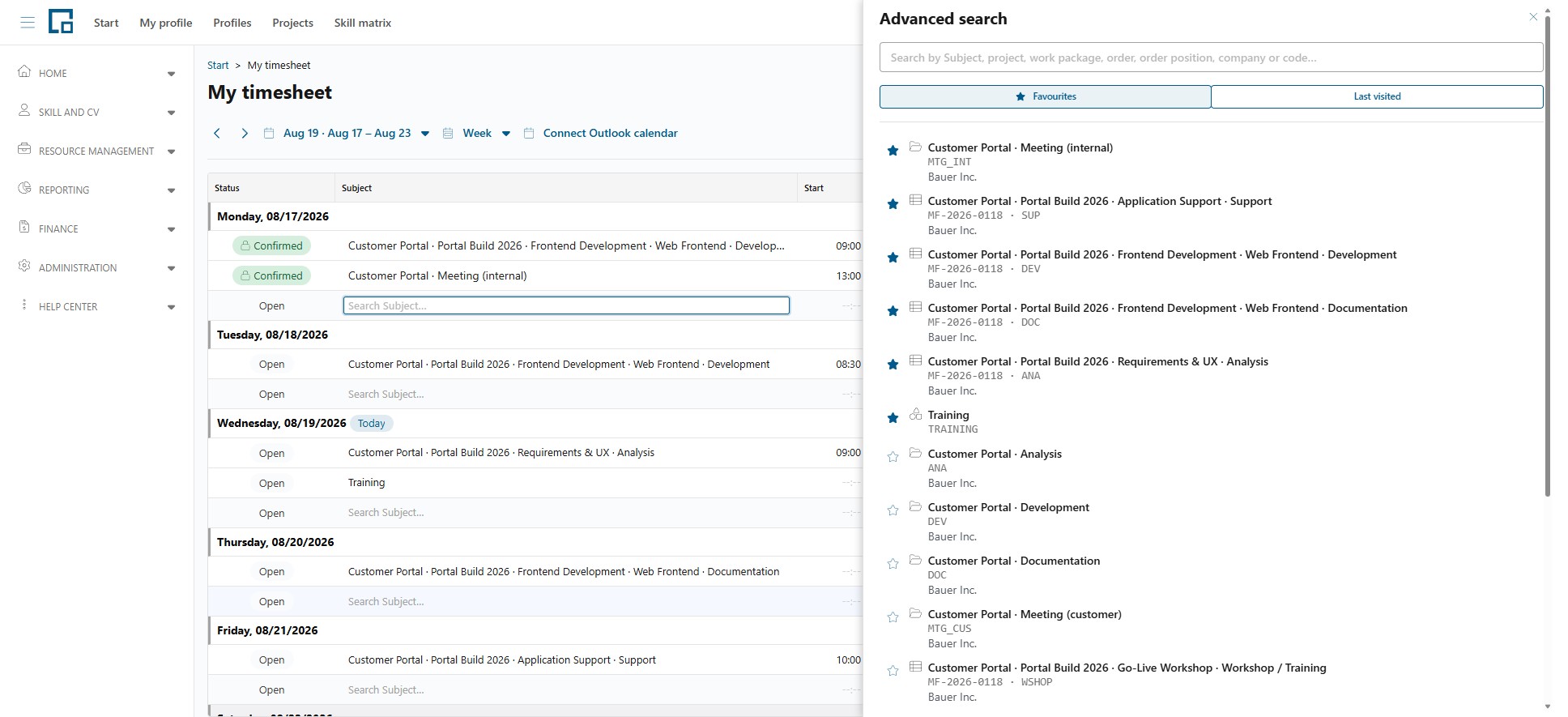The height and width of the screenshot is (717, 1568).
Task: Open Skill matrix in top navigation
Action: pos(363,23)
